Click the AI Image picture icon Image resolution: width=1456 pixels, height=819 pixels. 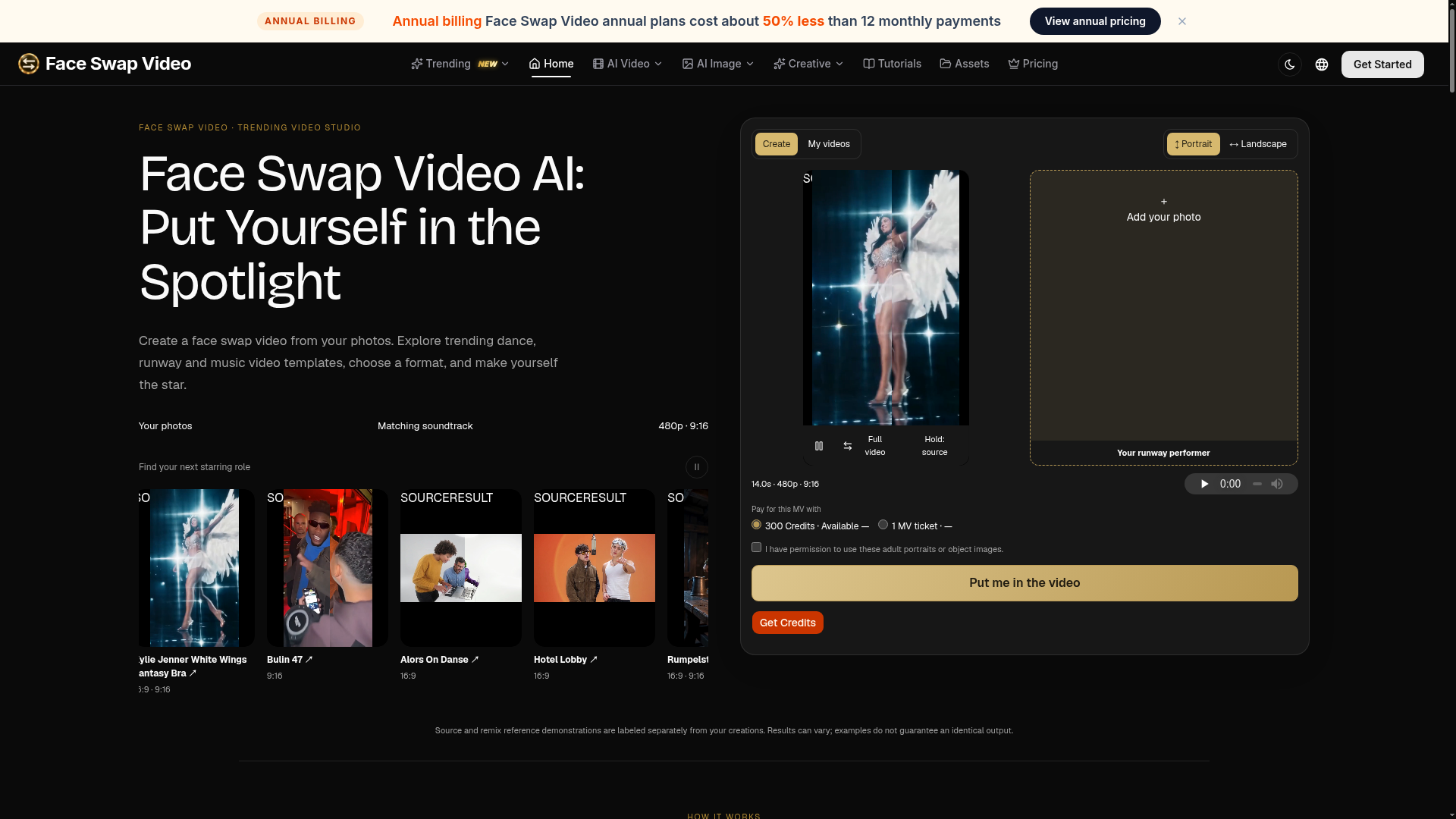pos(688,64)
